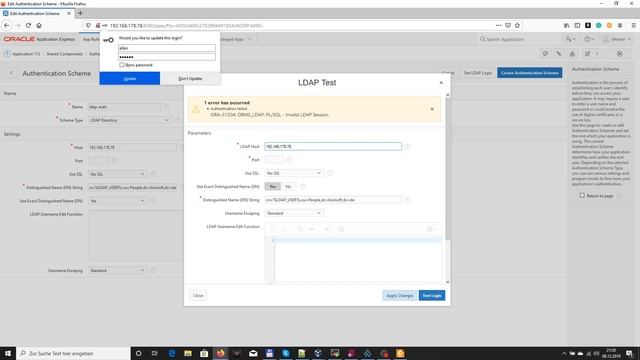Click Test LDAP Login button on page
This screenshot has height=360, width=640.
point(478,73)
